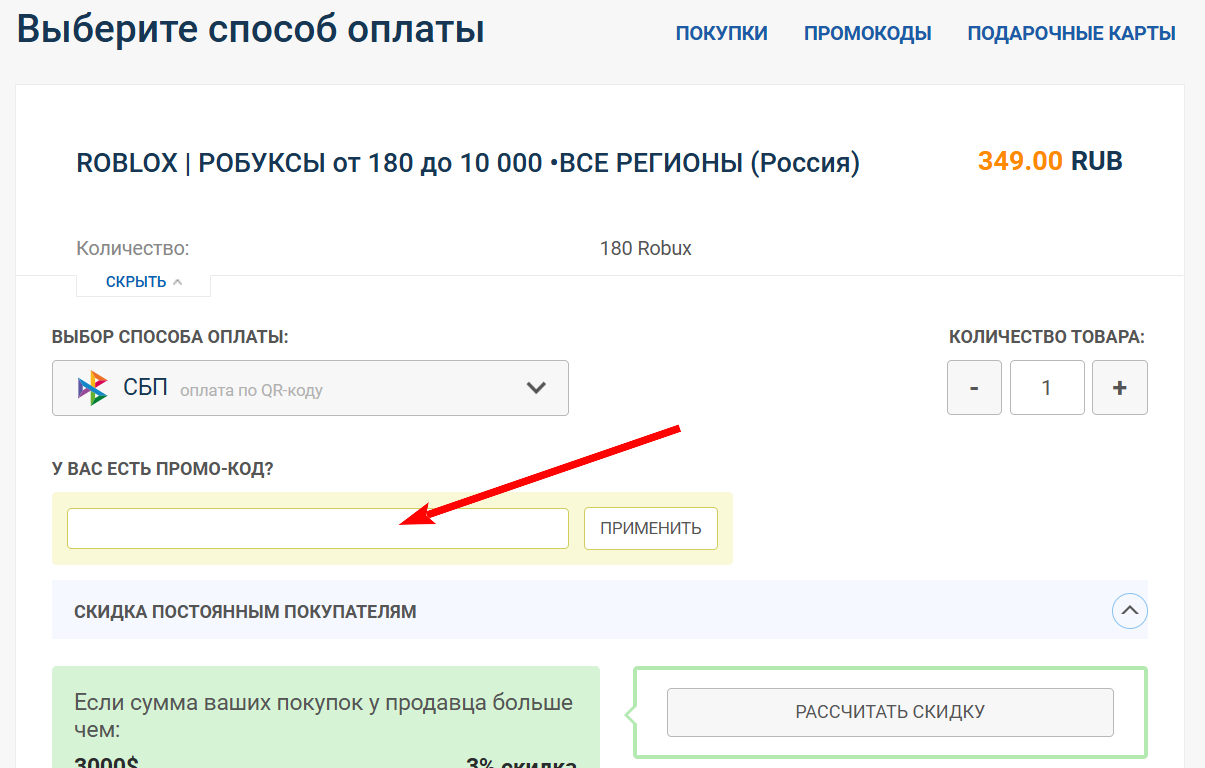Open the СБП payment method dropdown
1205x768 pixels.
(x=310, y=387)
